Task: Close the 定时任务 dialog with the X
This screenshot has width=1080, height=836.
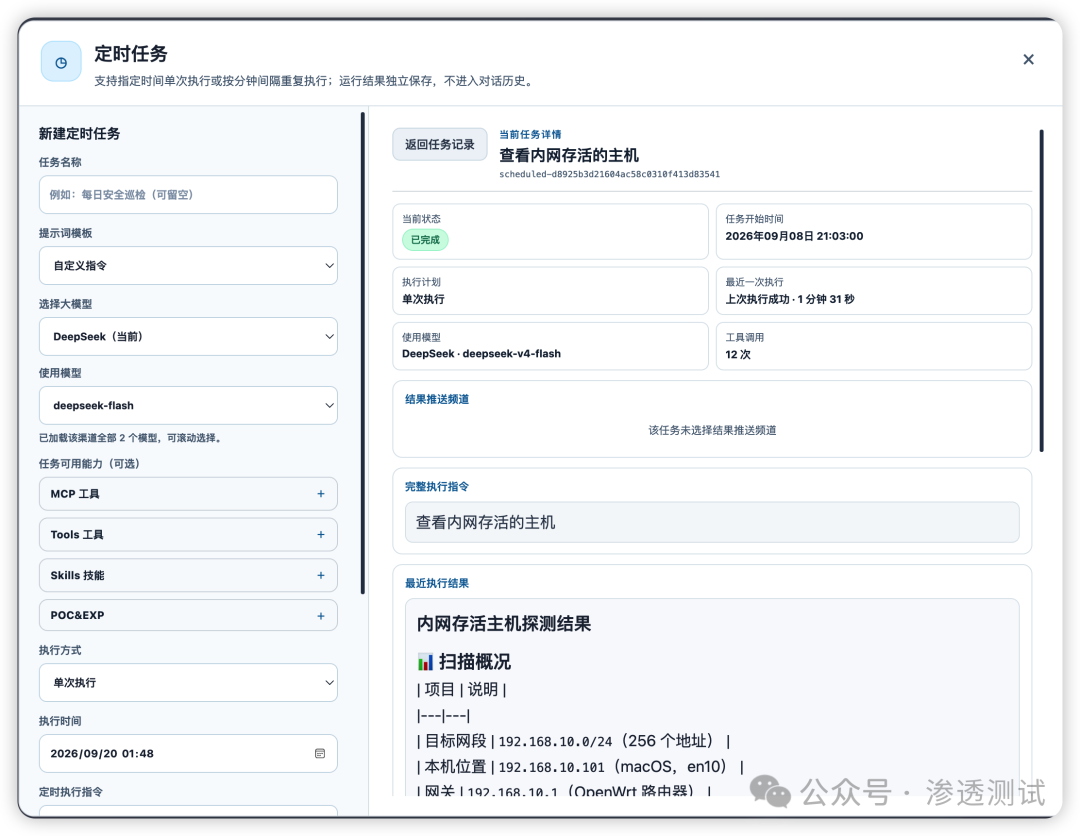Action: coord(1028,60)
